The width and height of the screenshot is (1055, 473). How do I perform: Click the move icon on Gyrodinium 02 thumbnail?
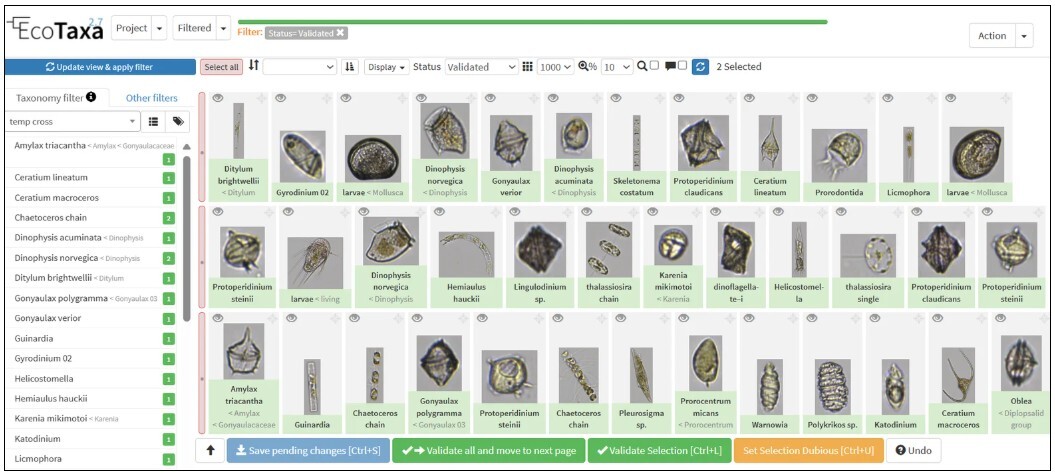tap(326, 98)
